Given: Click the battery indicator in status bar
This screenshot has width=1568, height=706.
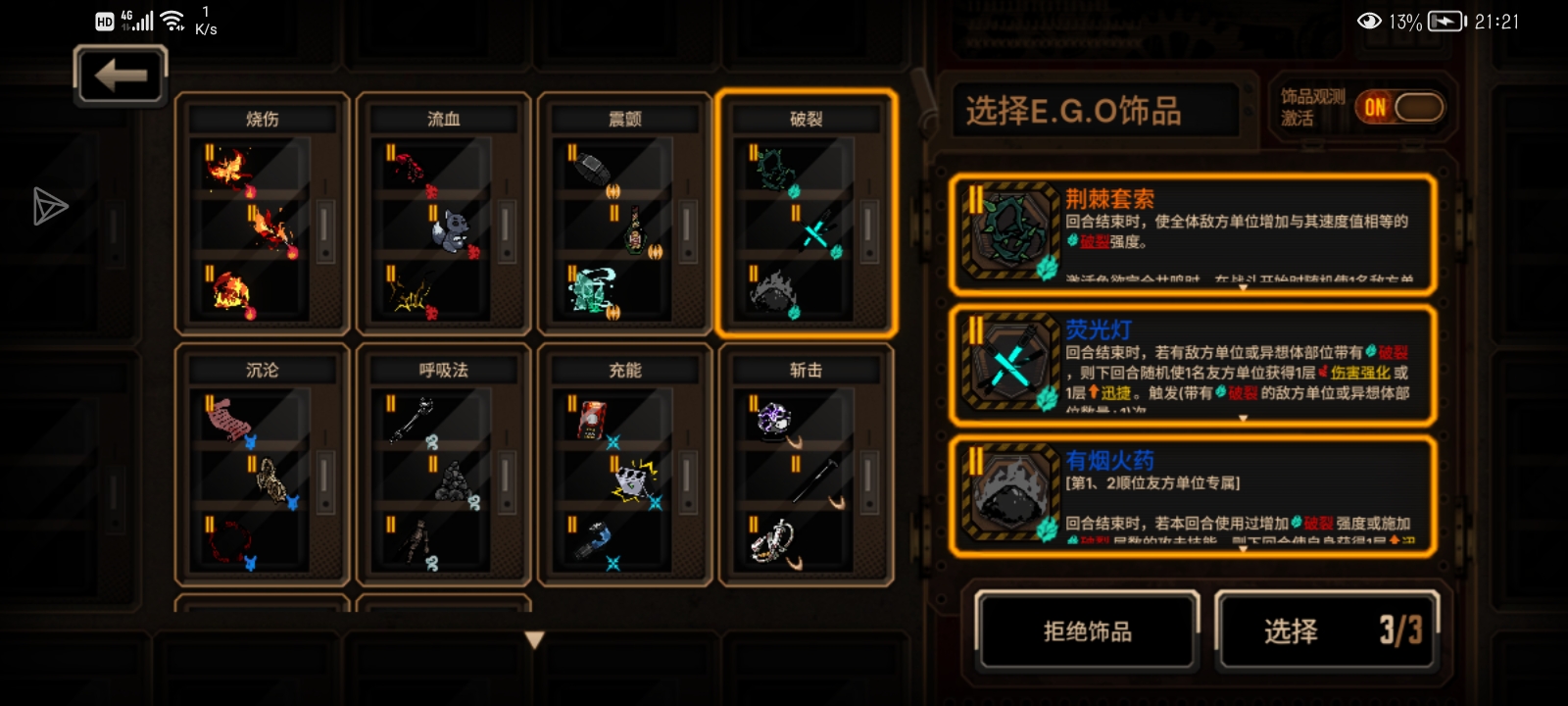Looking at the screenshot, I should click(1446, 21).
